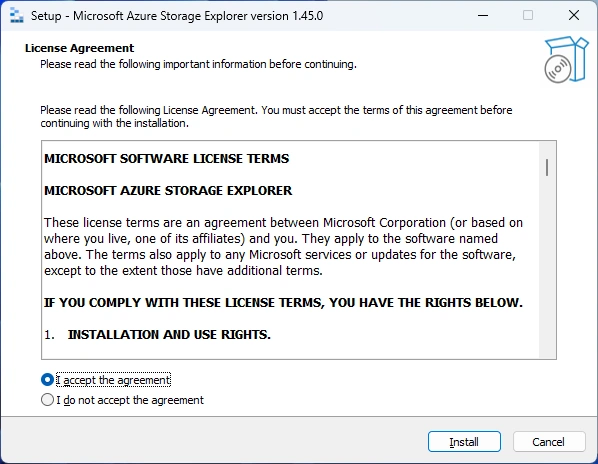Click the 'MICROSOFT SOFTWARE LICENSE TERMS' heading

[x=167, y=159]
